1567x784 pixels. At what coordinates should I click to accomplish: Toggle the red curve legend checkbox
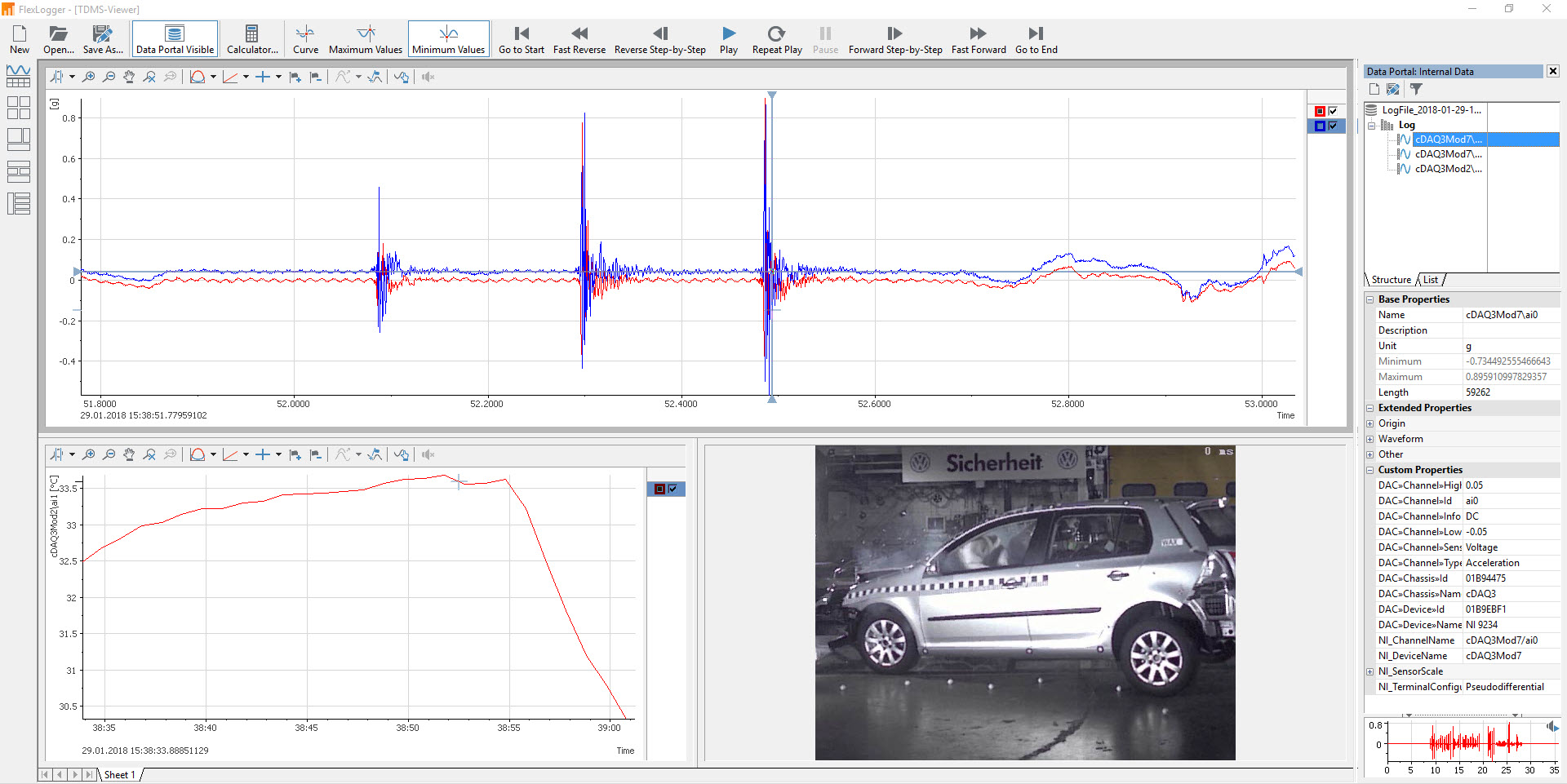pos(1333,111)
